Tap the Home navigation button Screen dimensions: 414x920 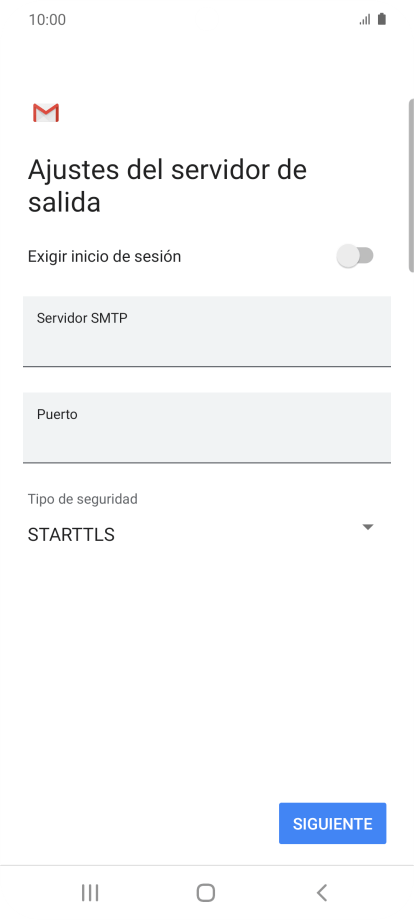(x=206, y=892)
